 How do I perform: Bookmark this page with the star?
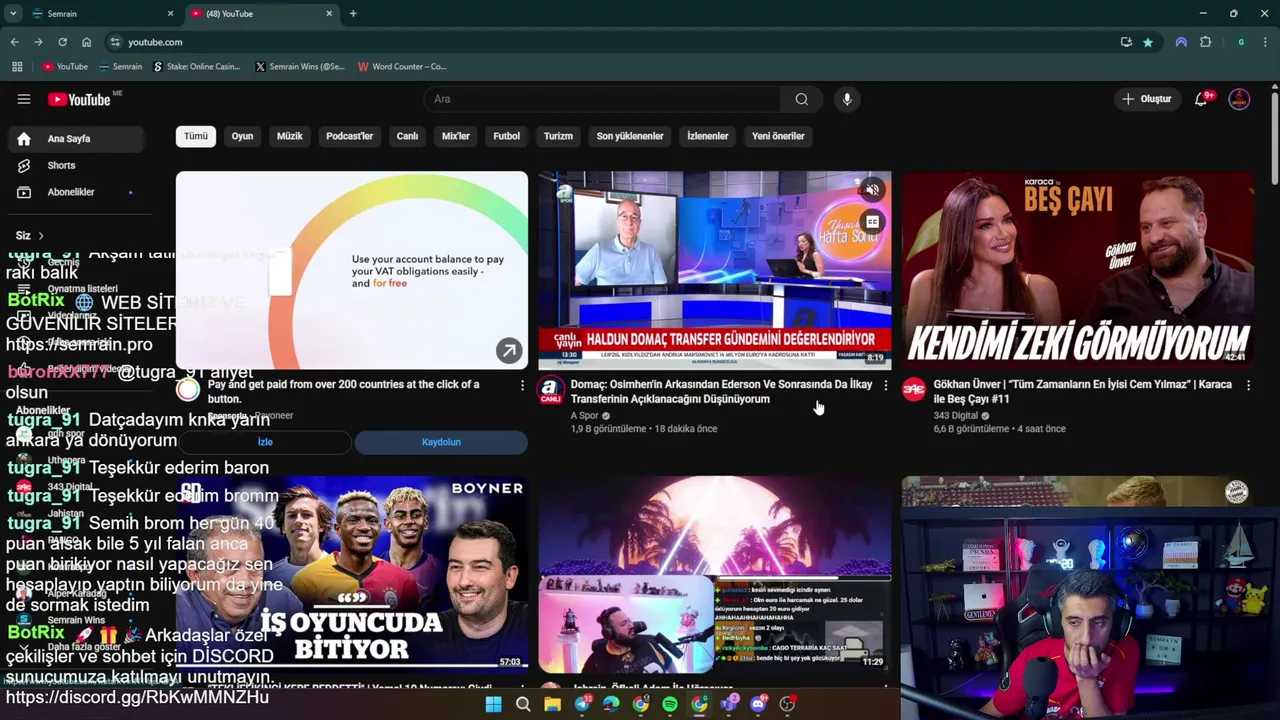(1148, 42)
